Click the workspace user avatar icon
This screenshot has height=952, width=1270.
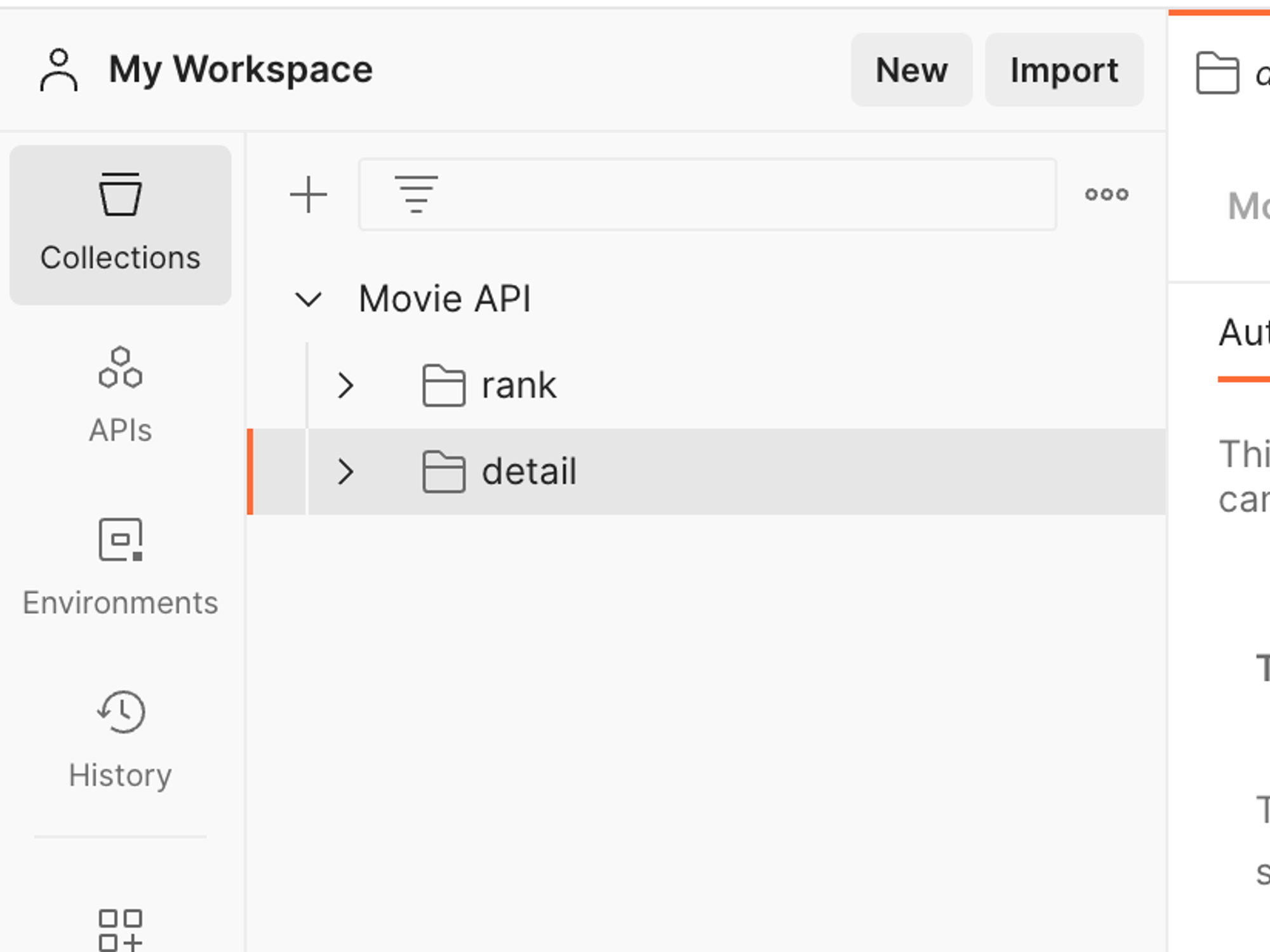tap(58, 70)
